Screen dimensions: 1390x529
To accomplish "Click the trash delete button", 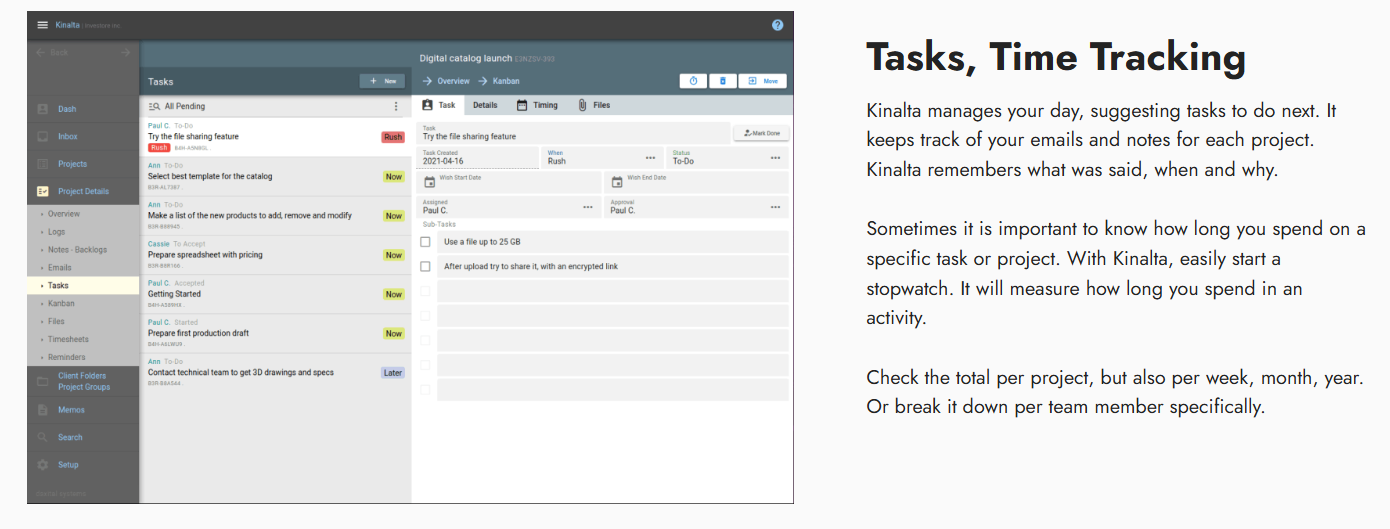I will [723, 81].
